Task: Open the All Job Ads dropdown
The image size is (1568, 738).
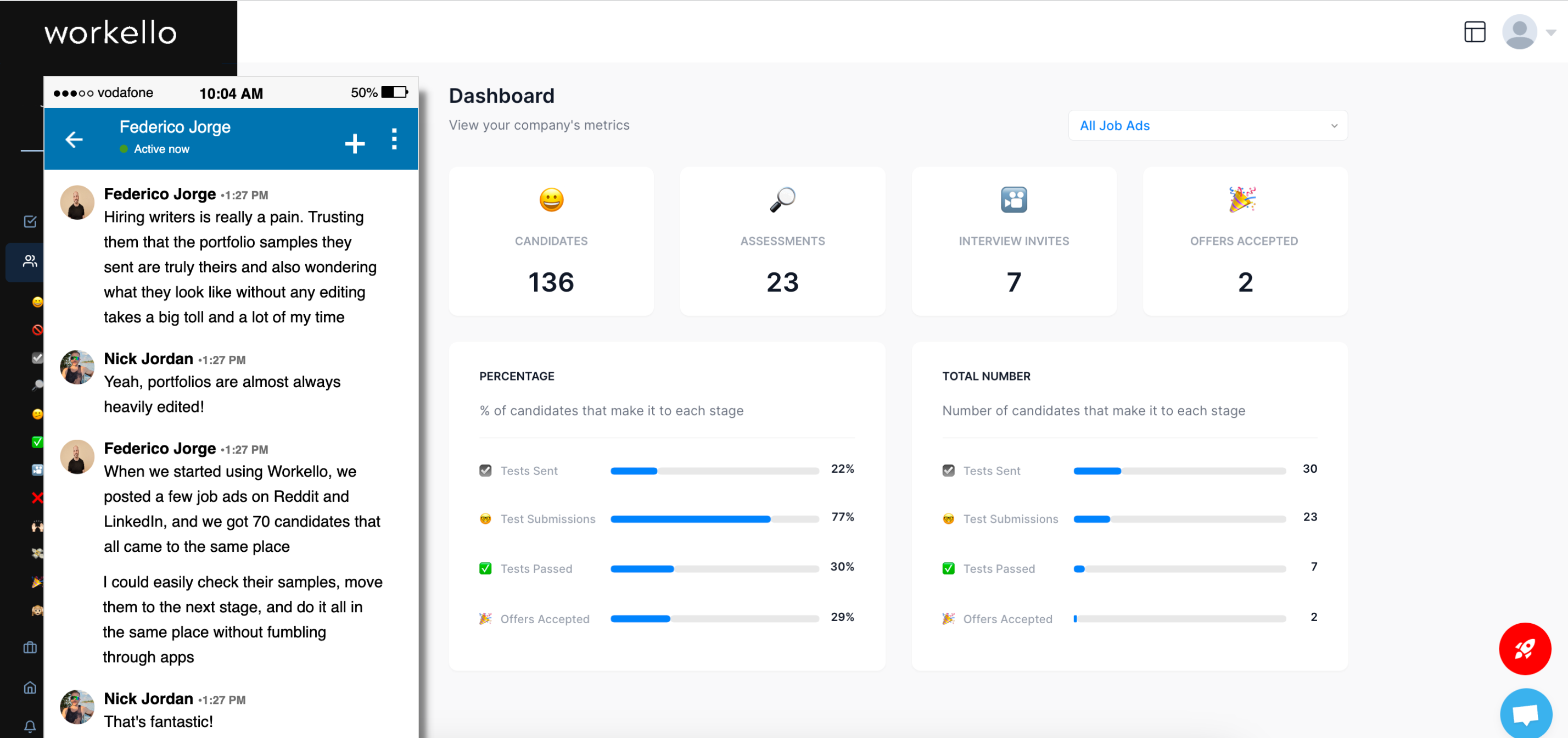Action: pos(1207,125)
